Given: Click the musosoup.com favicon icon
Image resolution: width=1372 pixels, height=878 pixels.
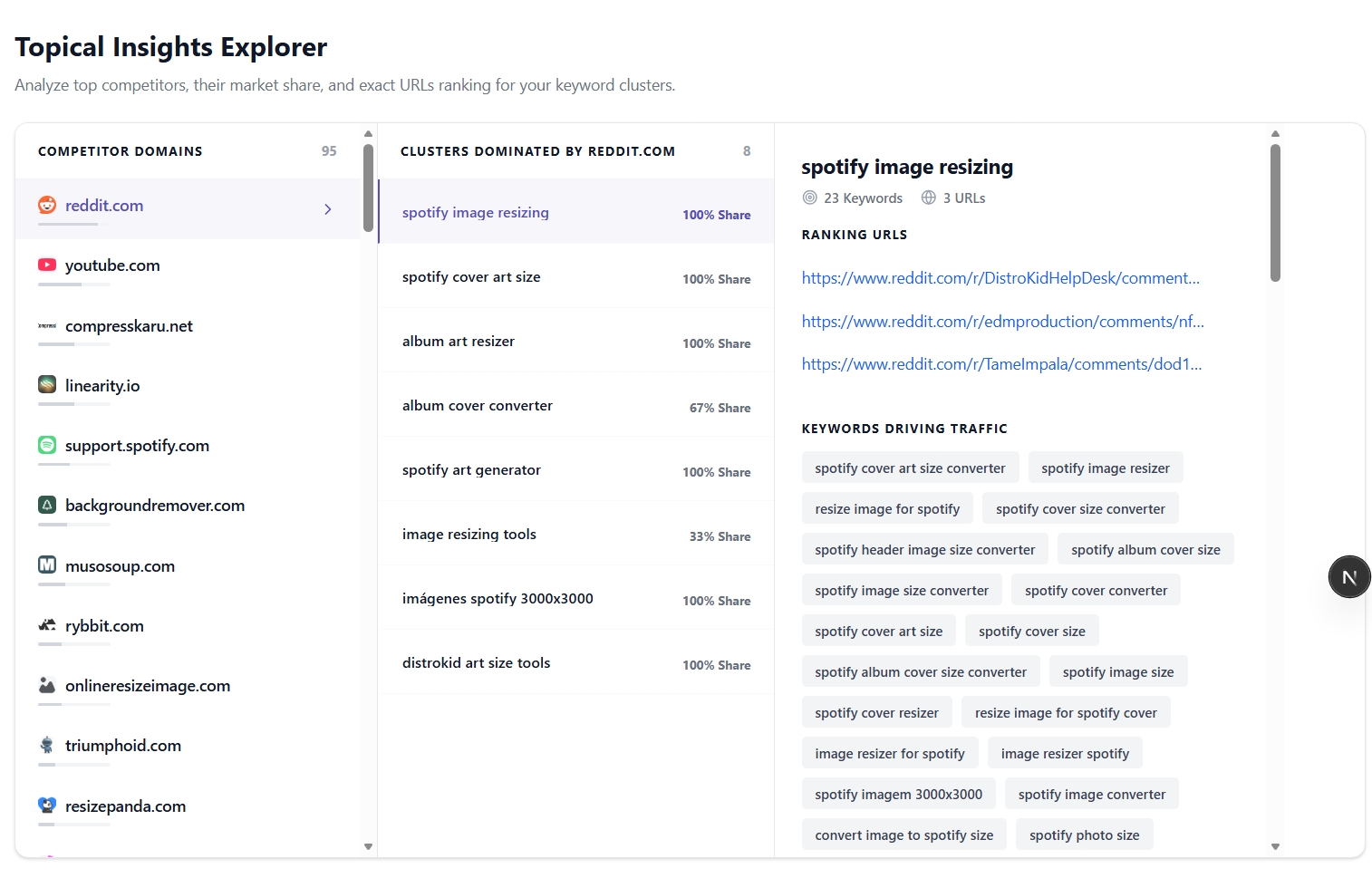Looking at the screenshot, I should click(x=47, y=565).
